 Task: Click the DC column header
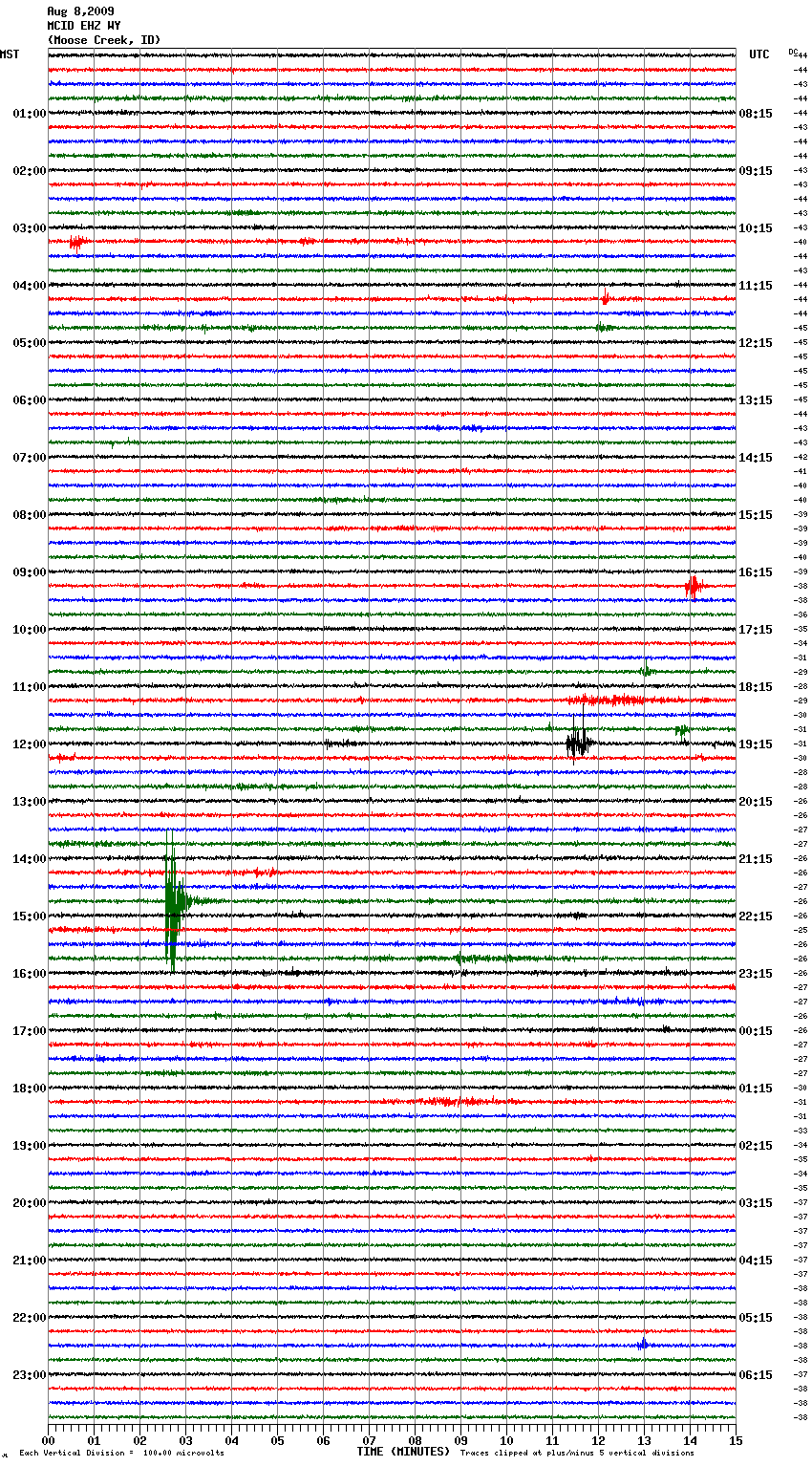pyautogui.click(x=793, y=51)
